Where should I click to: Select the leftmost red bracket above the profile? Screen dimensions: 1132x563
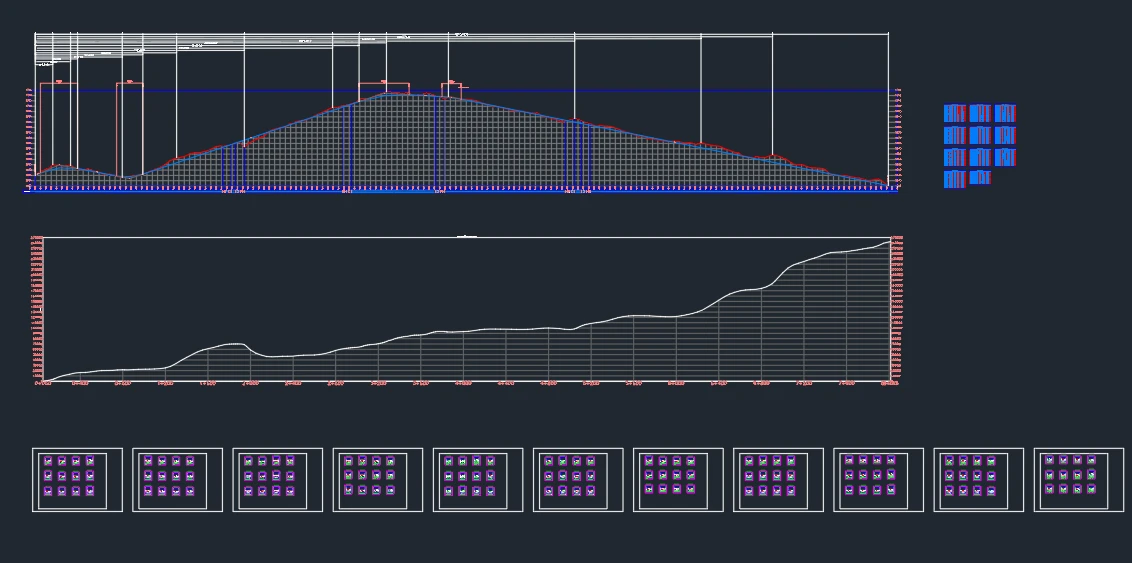pos(58,83)
